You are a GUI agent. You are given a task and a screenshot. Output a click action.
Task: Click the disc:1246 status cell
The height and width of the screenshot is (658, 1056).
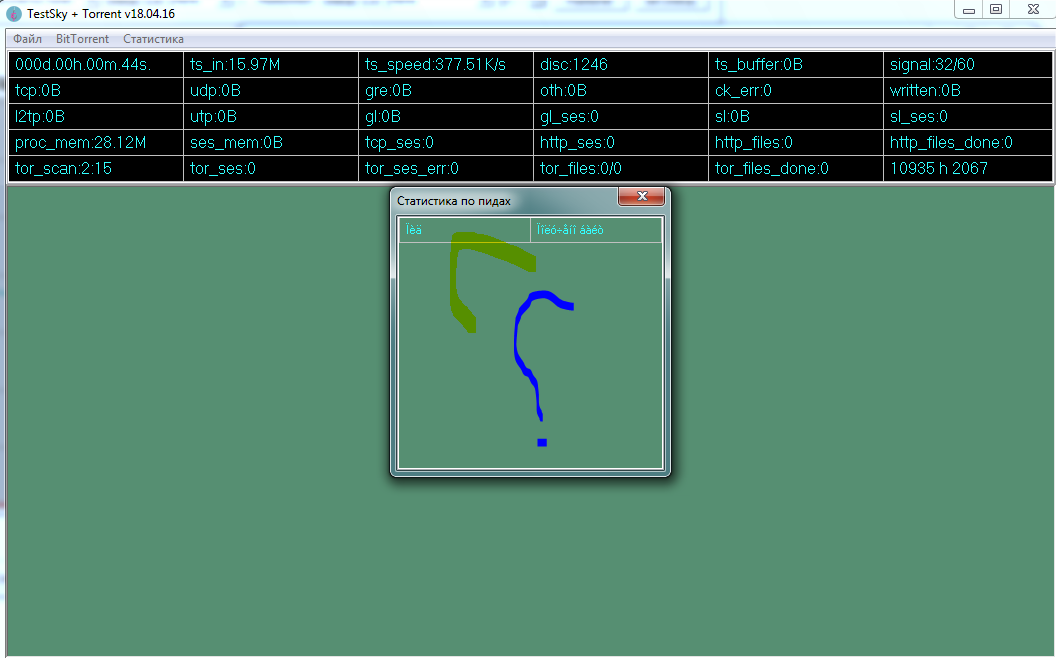(620, 65)
